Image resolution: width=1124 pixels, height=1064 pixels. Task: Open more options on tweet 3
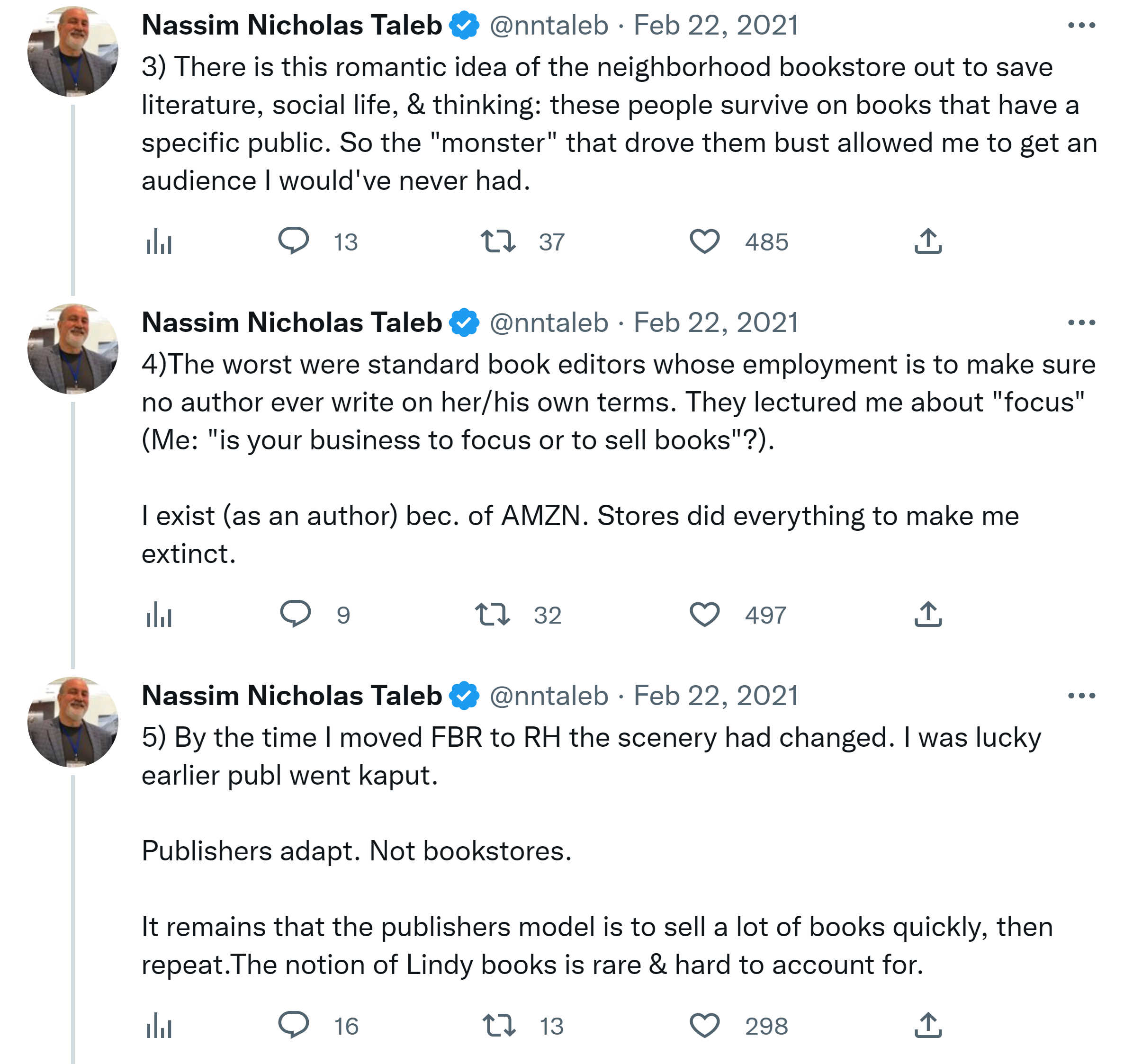pyautogui.click(x=1081, y=26)
